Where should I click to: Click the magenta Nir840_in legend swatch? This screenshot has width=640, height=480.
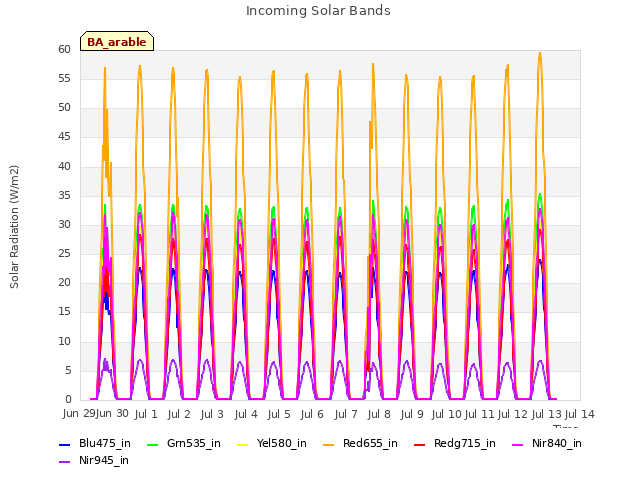click(518, 444)
